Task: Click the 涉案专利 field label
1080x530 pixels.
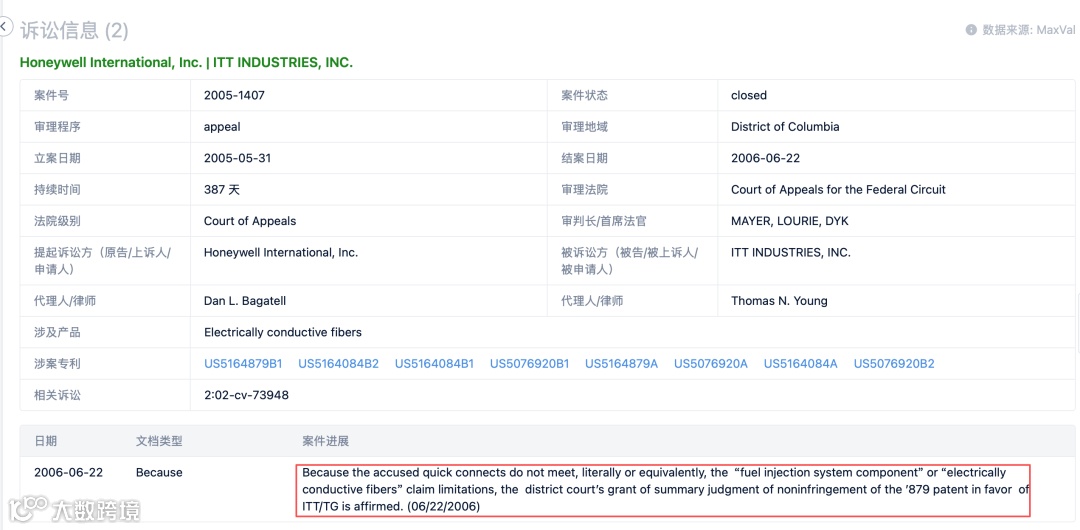Action: pos(57,363)
